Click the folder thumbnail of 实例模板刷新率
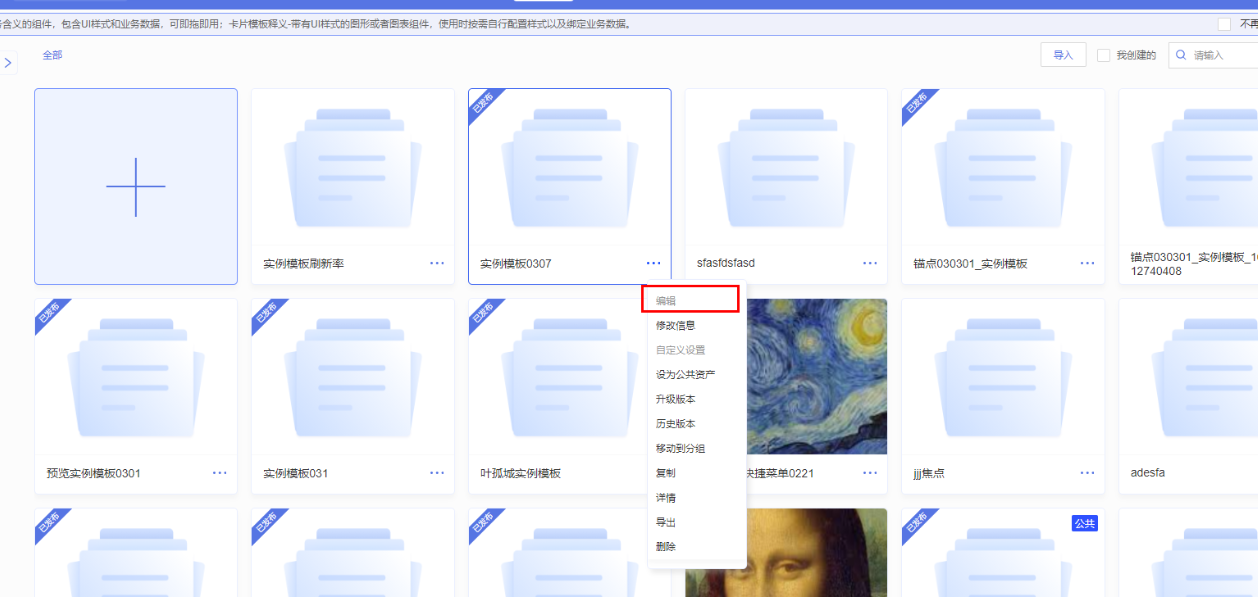The image size is (1258, 597). pos(353,168)
